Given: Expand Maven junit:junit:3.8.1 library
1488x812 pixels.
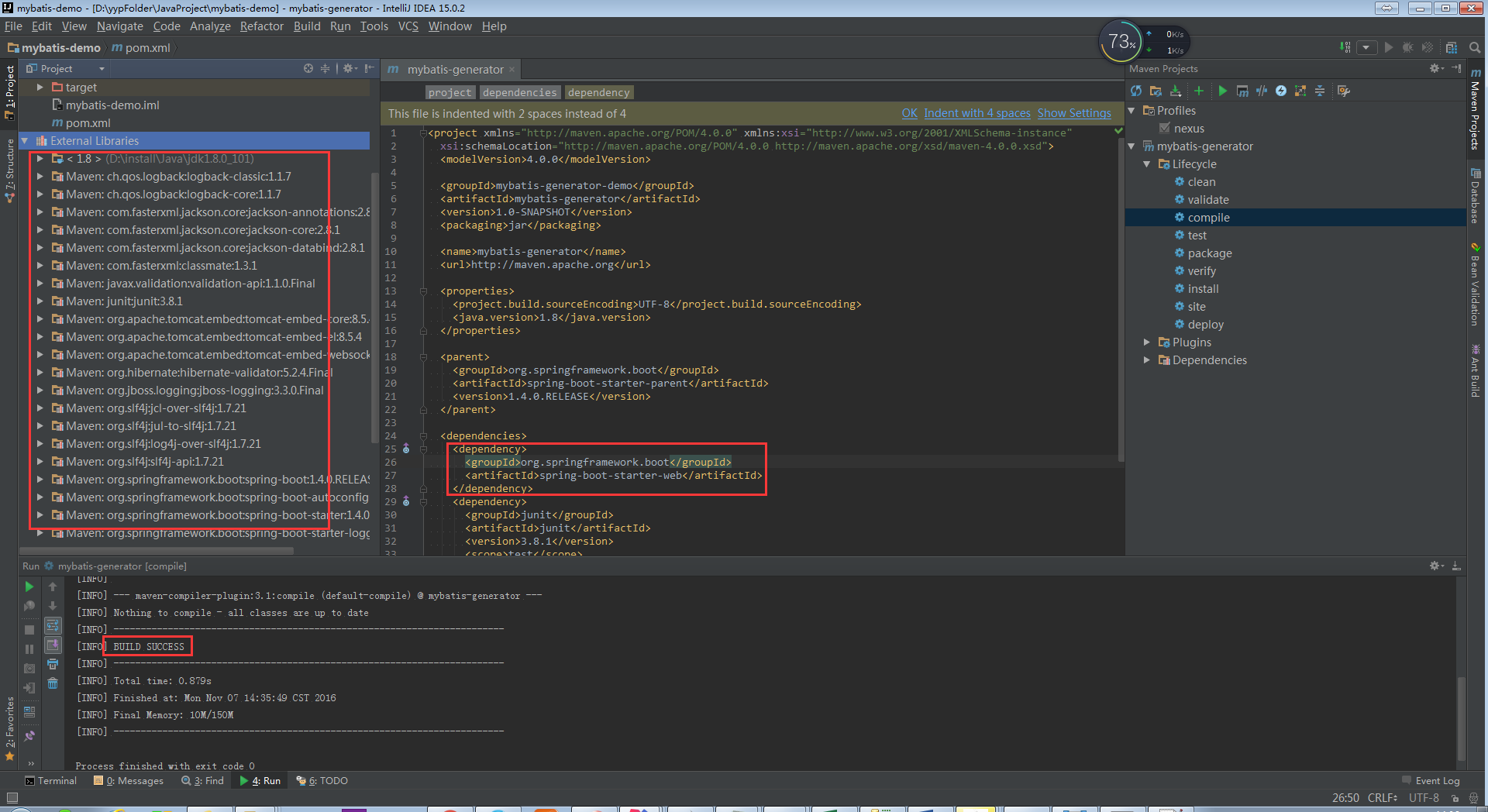Looking at the screenshot, I should pos(40,301).
